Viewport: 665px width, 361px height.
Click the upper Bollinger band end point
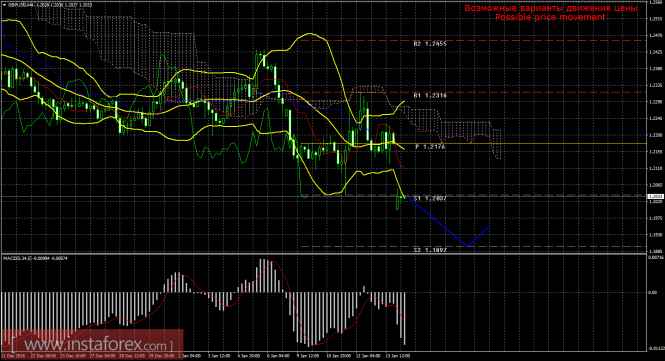pos(405,101)
